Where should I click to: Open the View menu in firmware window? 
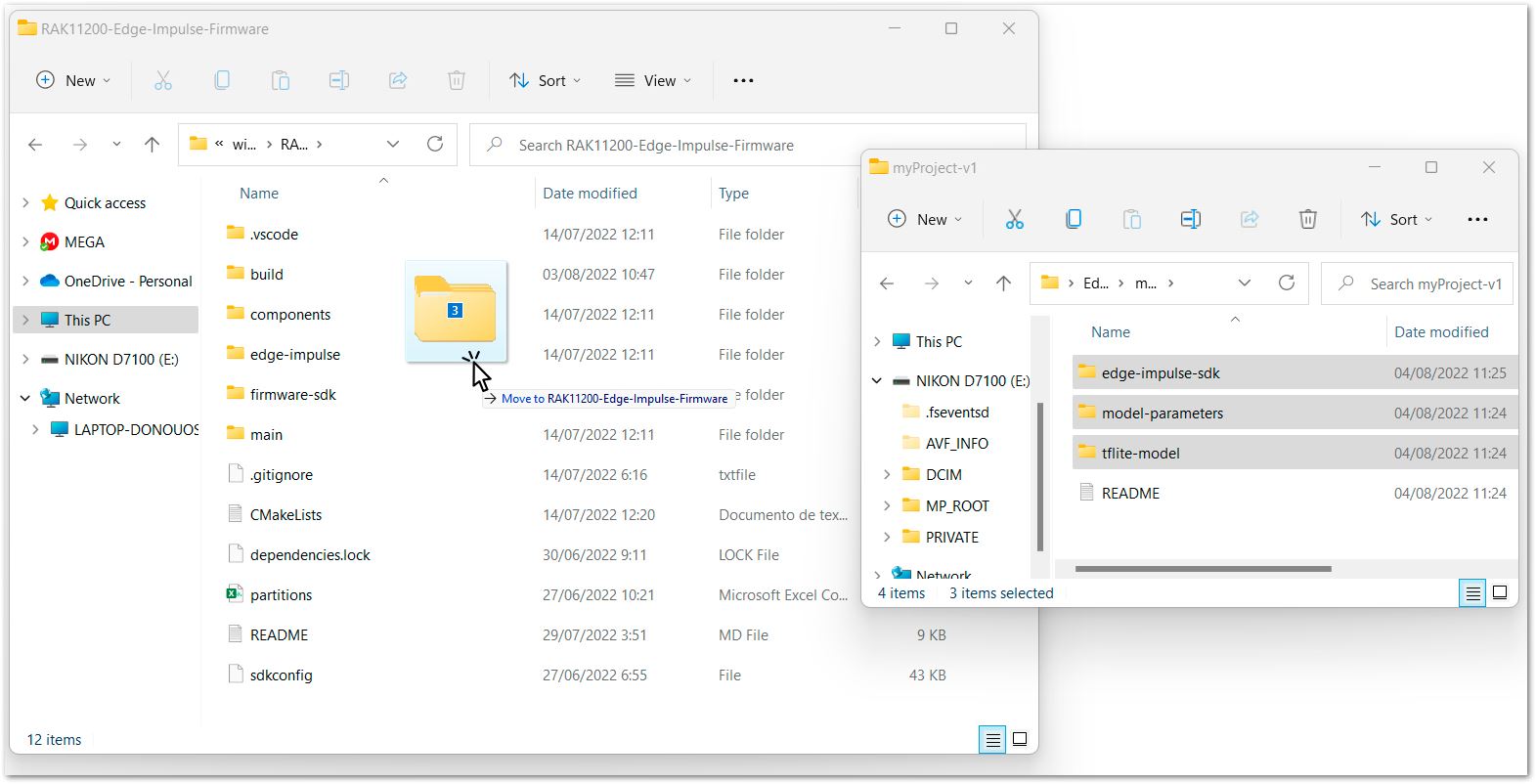click(x=652, y=80)
